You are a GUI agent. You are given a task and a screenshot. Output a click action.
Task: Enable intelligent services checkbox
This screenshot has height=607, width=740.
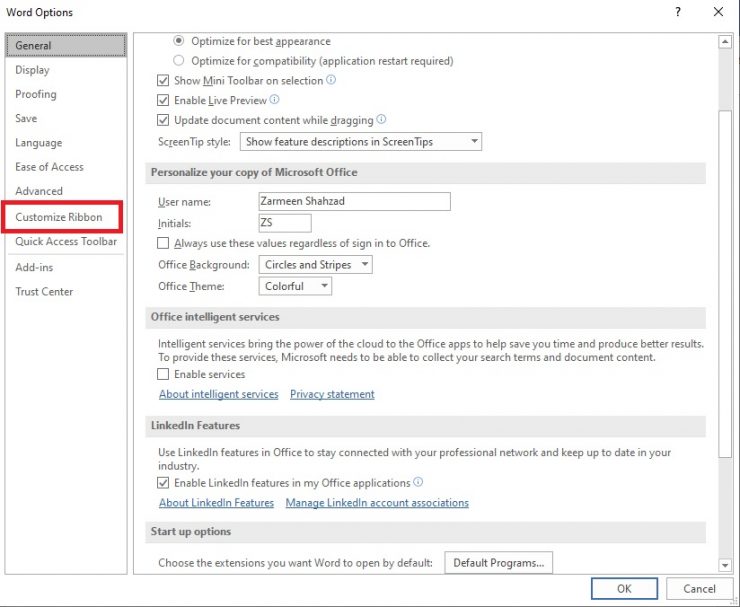point(163,374)
